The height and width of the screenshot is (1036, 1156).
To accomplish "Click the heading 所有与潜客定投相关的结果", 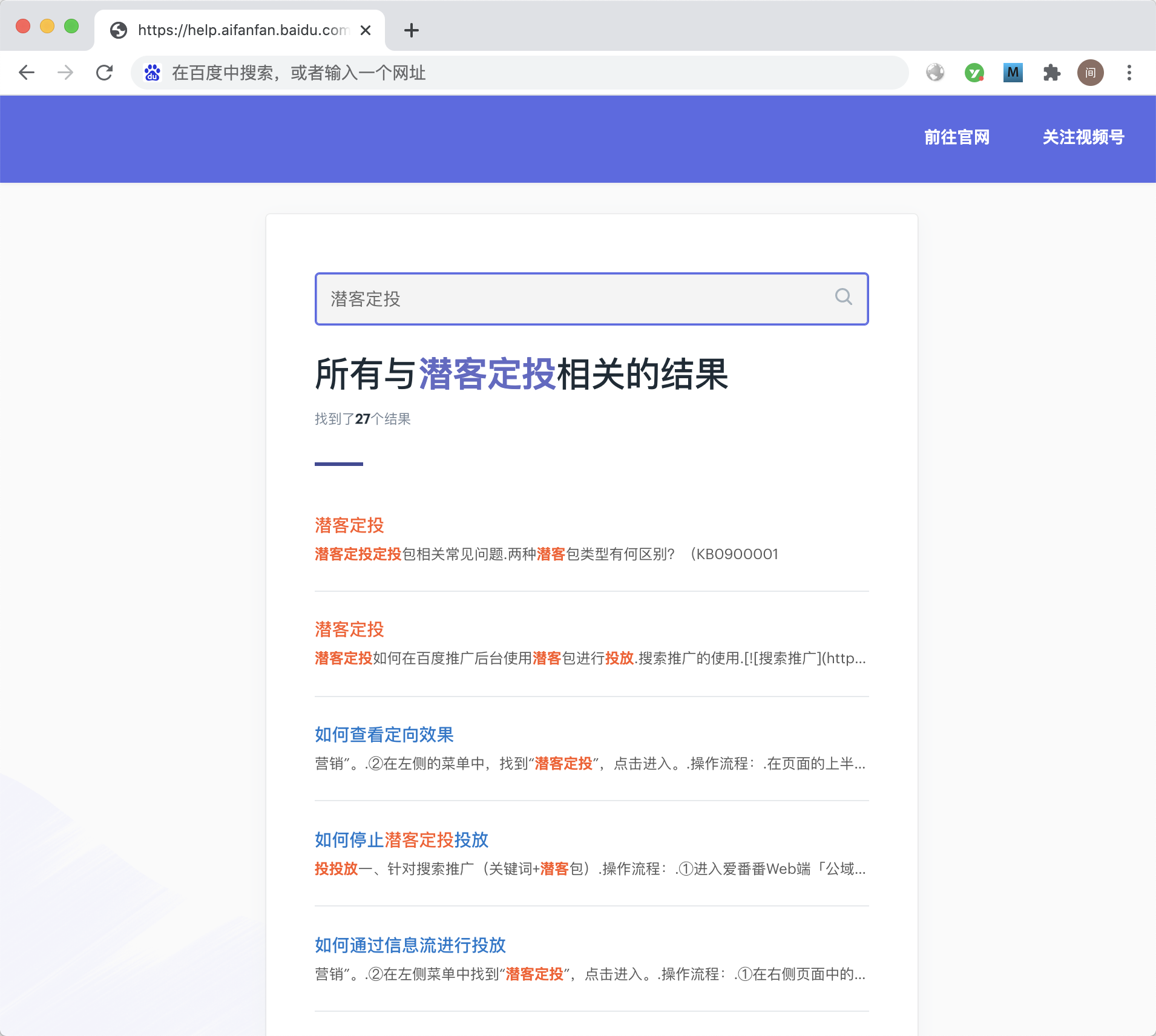I will pos(522,374).
